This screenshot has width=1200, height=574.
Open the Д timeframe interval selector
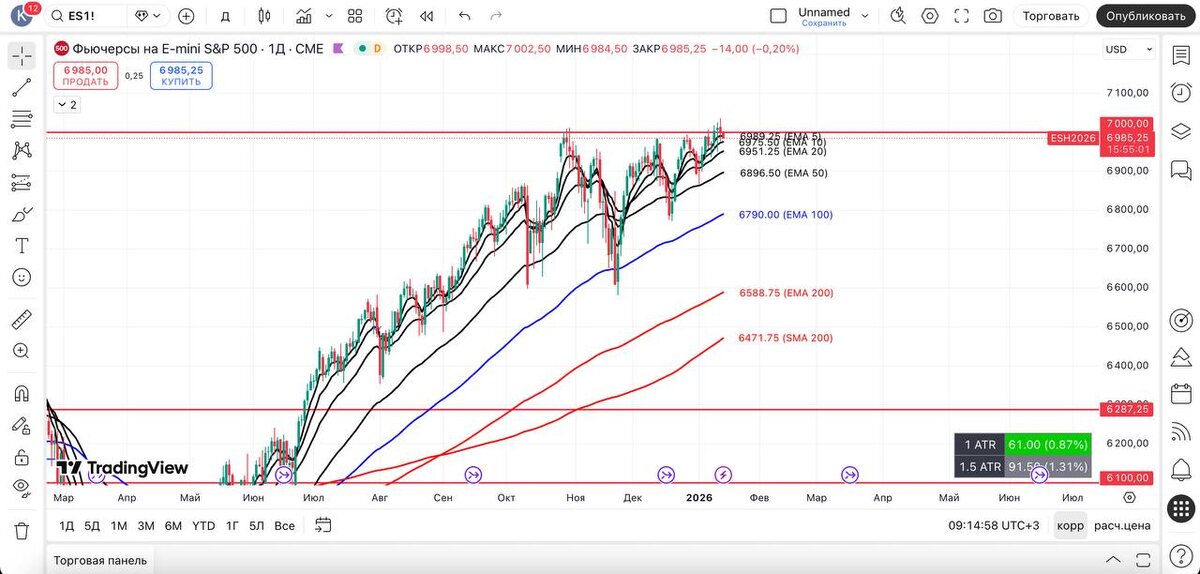(x=225, y=16)
